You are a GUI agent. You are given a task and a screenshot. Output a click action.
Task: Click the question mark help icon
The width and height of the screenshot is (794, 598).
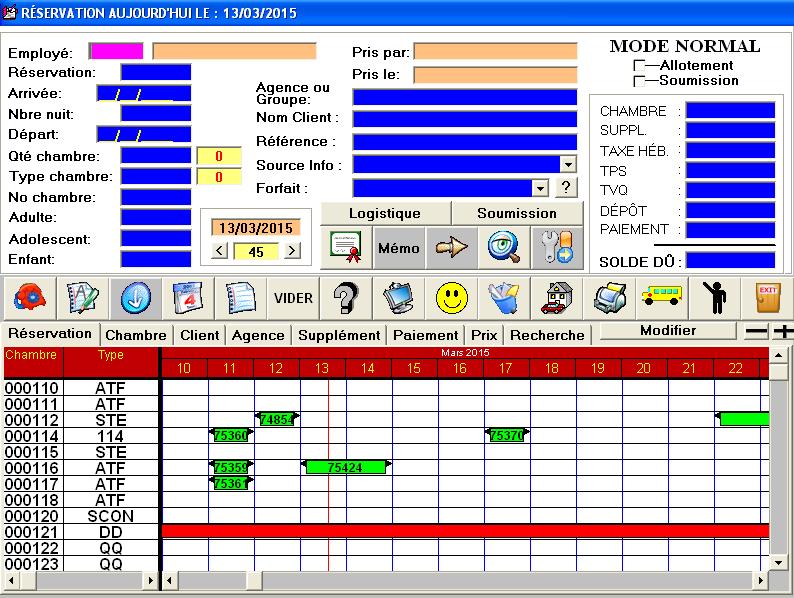[x=346, y=298]
